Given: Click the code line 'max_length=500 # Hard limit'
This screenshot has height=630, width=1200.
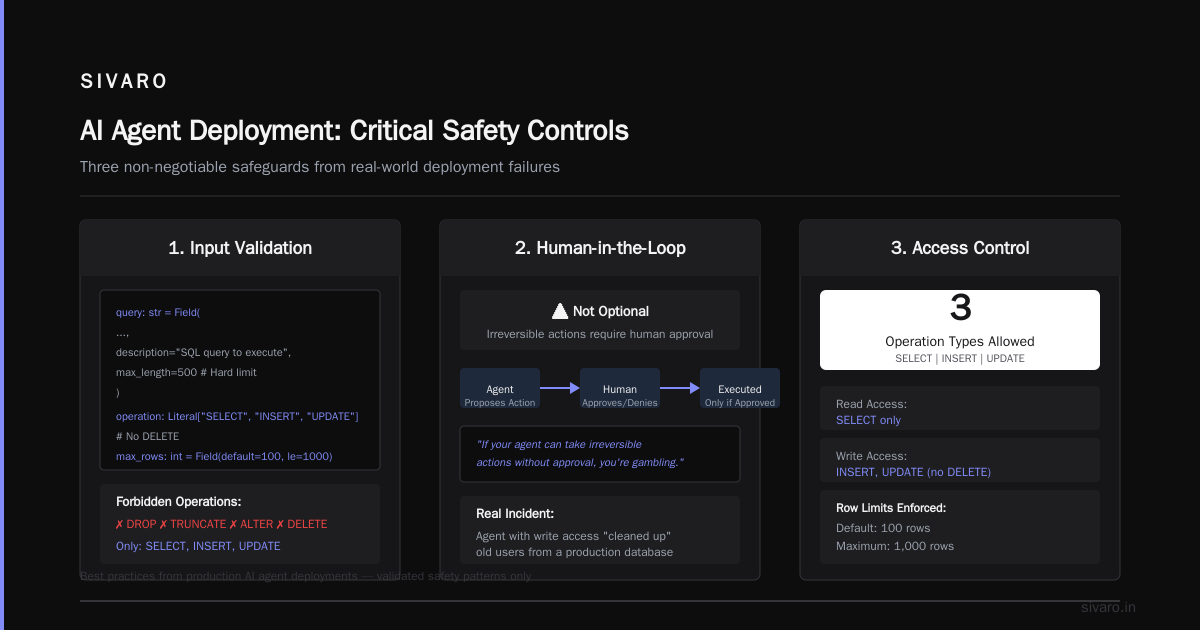Looking at the screenshot, I should (x=186, y=372).
